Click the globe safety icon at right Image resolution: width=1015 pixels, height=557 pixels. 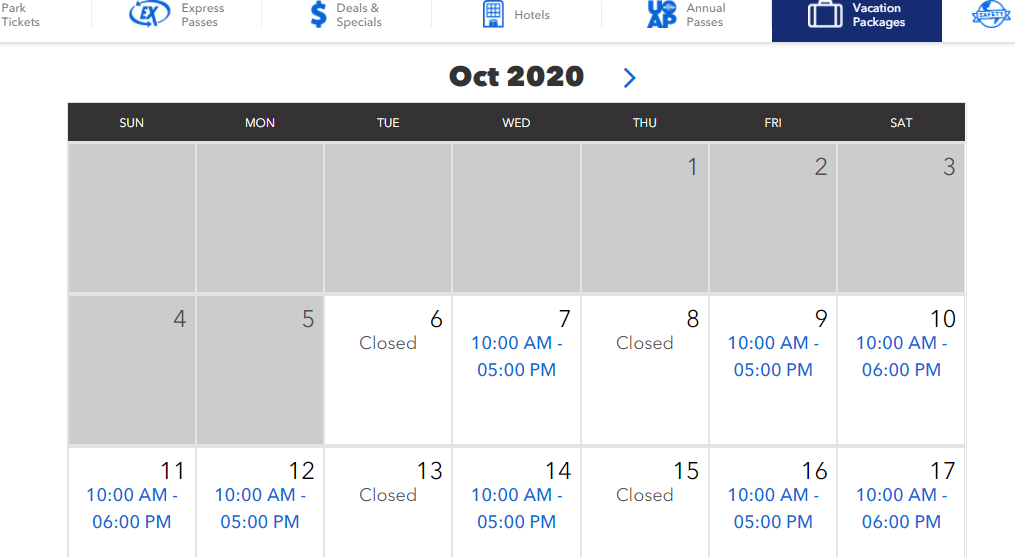pyautogui.click(x=991, y=14)
